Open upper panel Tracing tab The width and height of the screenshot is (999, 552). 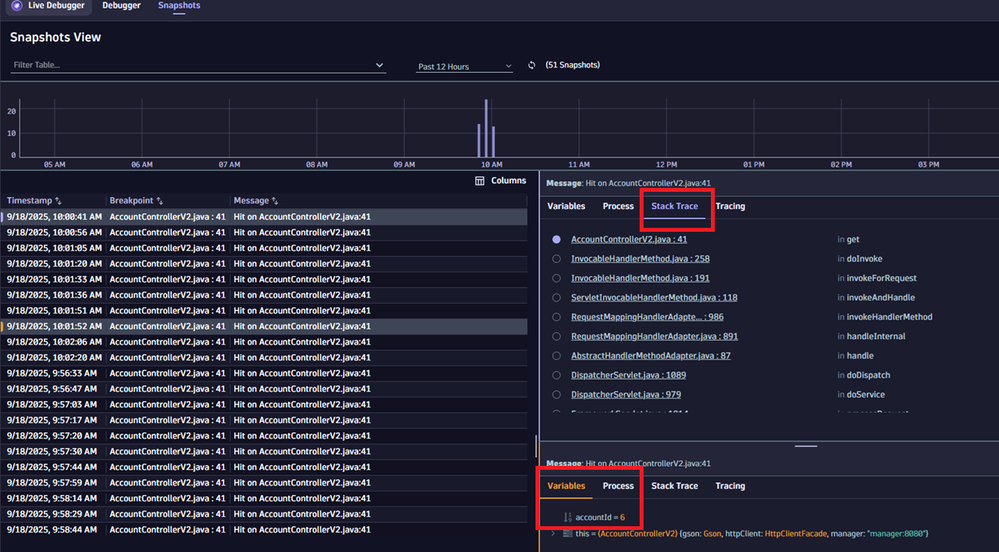[730, 207]
